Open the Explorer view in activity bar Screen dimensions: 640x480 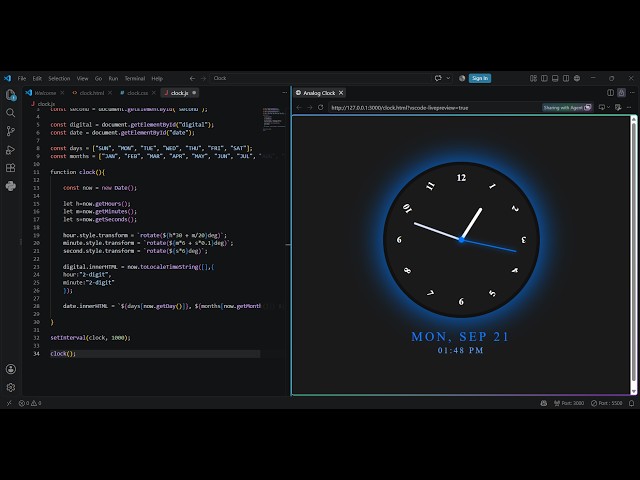pyautogui.click(x=11, y=95)
